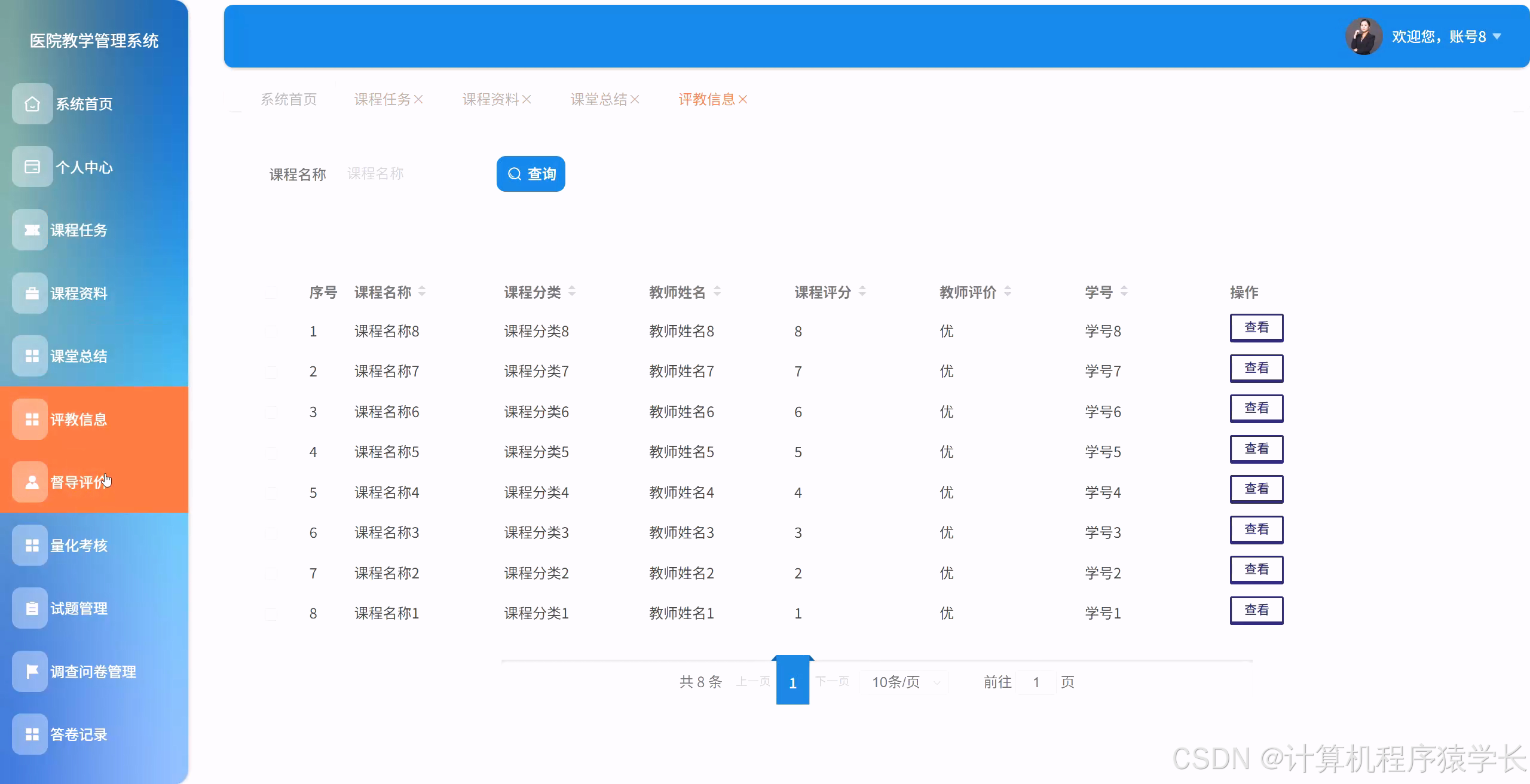Sort table by 学号 column arrows

pos(1124,292)
